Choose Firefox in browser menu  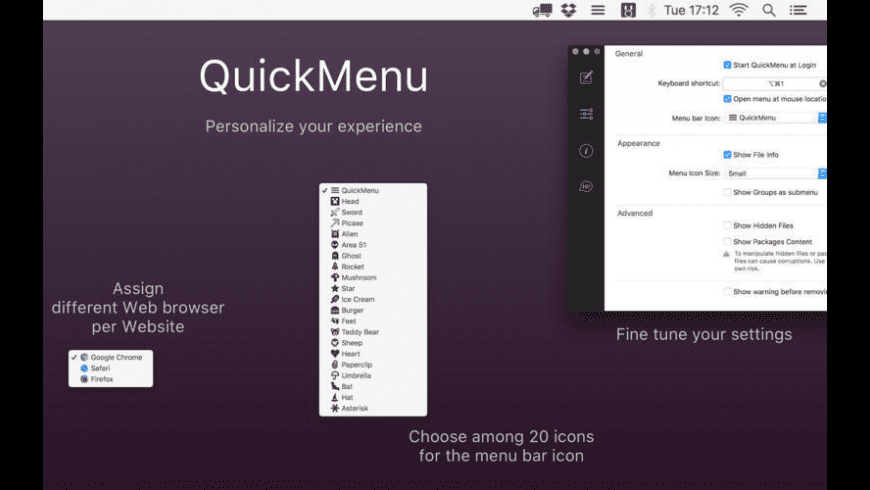[110, 379]
